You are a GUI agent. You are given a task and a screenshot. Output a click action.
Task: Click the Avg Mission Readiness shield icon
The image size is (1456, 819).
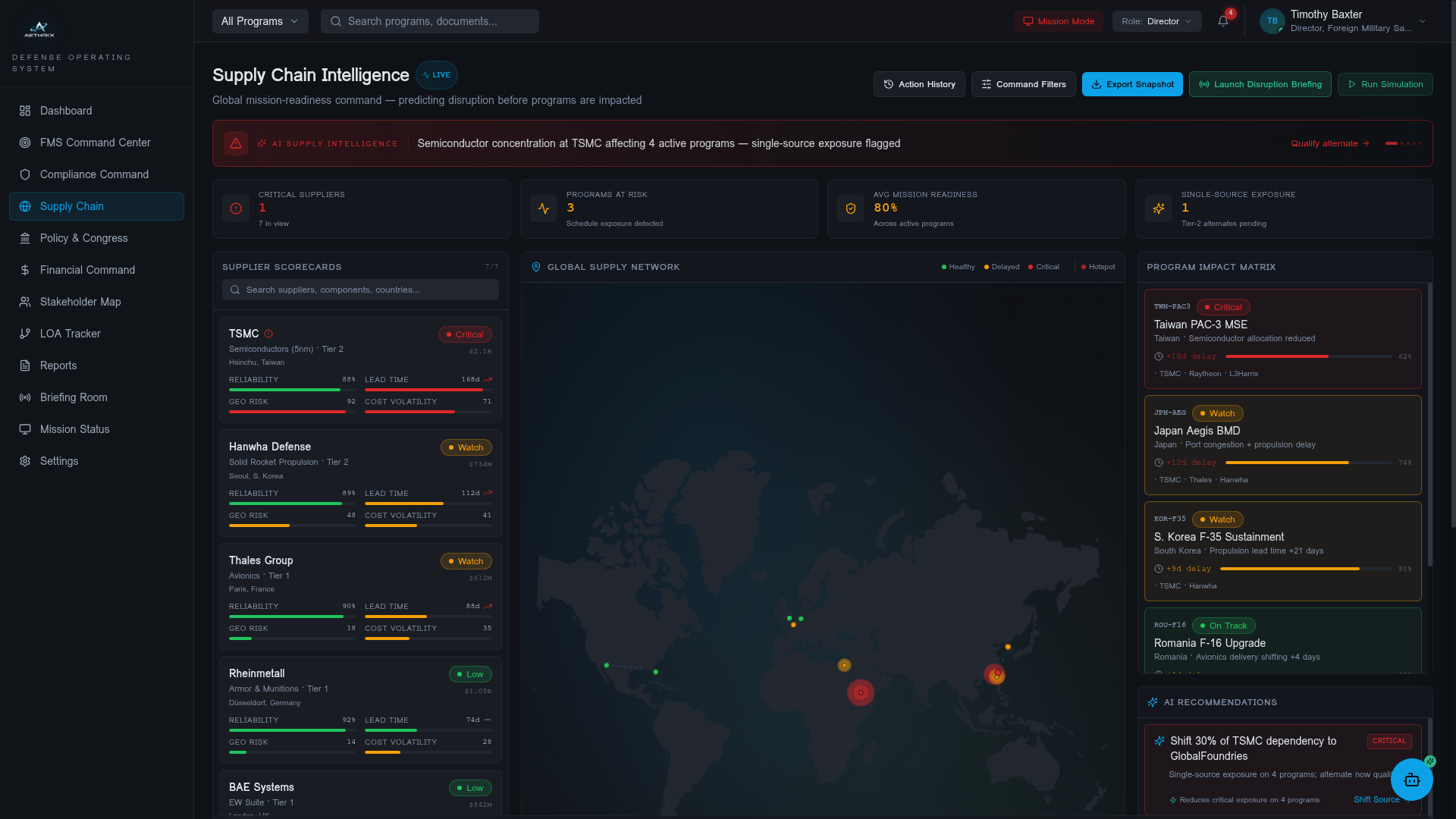[x=851, y=209]
